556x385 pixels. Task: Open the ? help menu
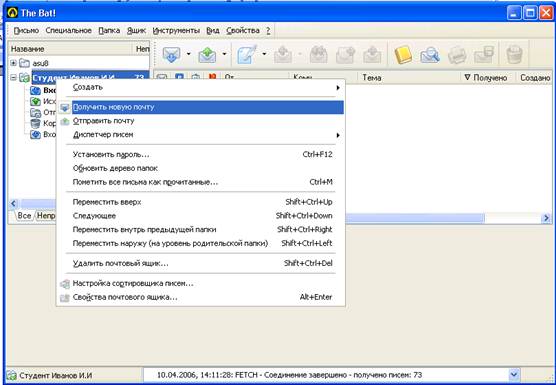pos(268,31)
